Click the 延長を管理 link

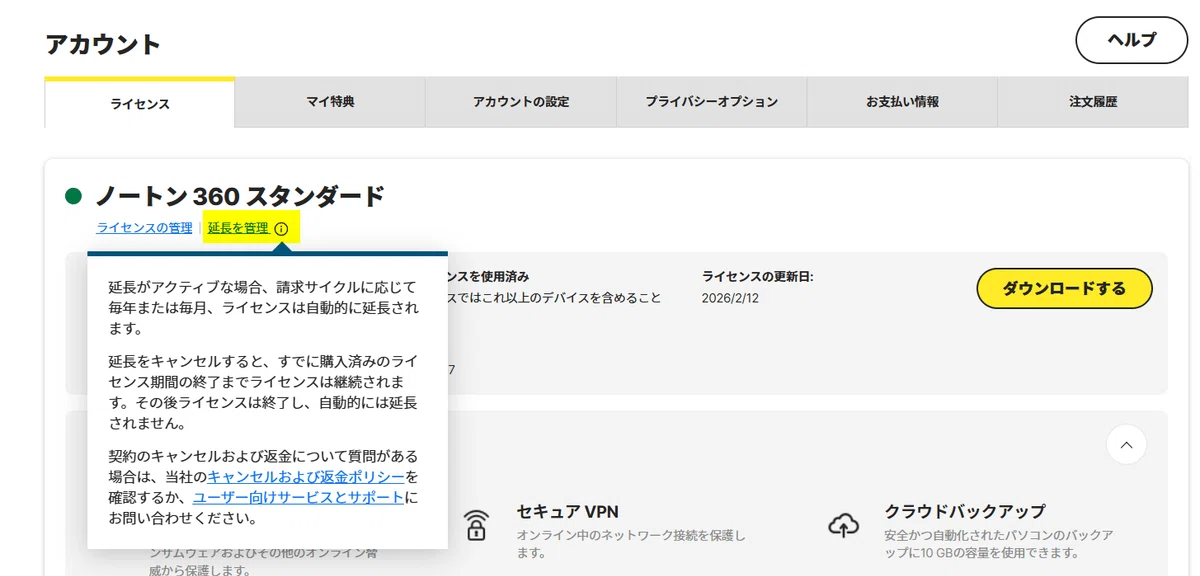(238, 228)
